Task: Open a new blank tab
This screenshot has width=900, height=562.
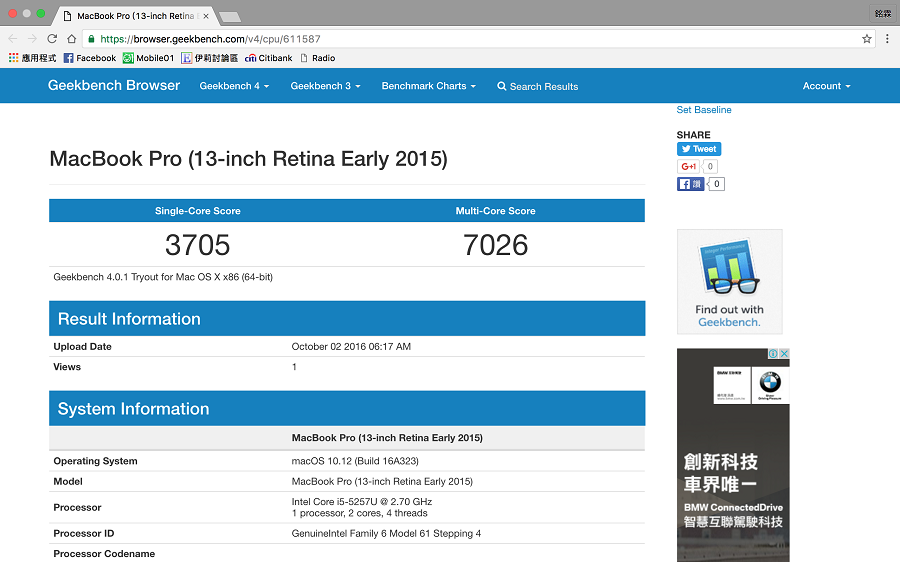Action: [230, 17]
